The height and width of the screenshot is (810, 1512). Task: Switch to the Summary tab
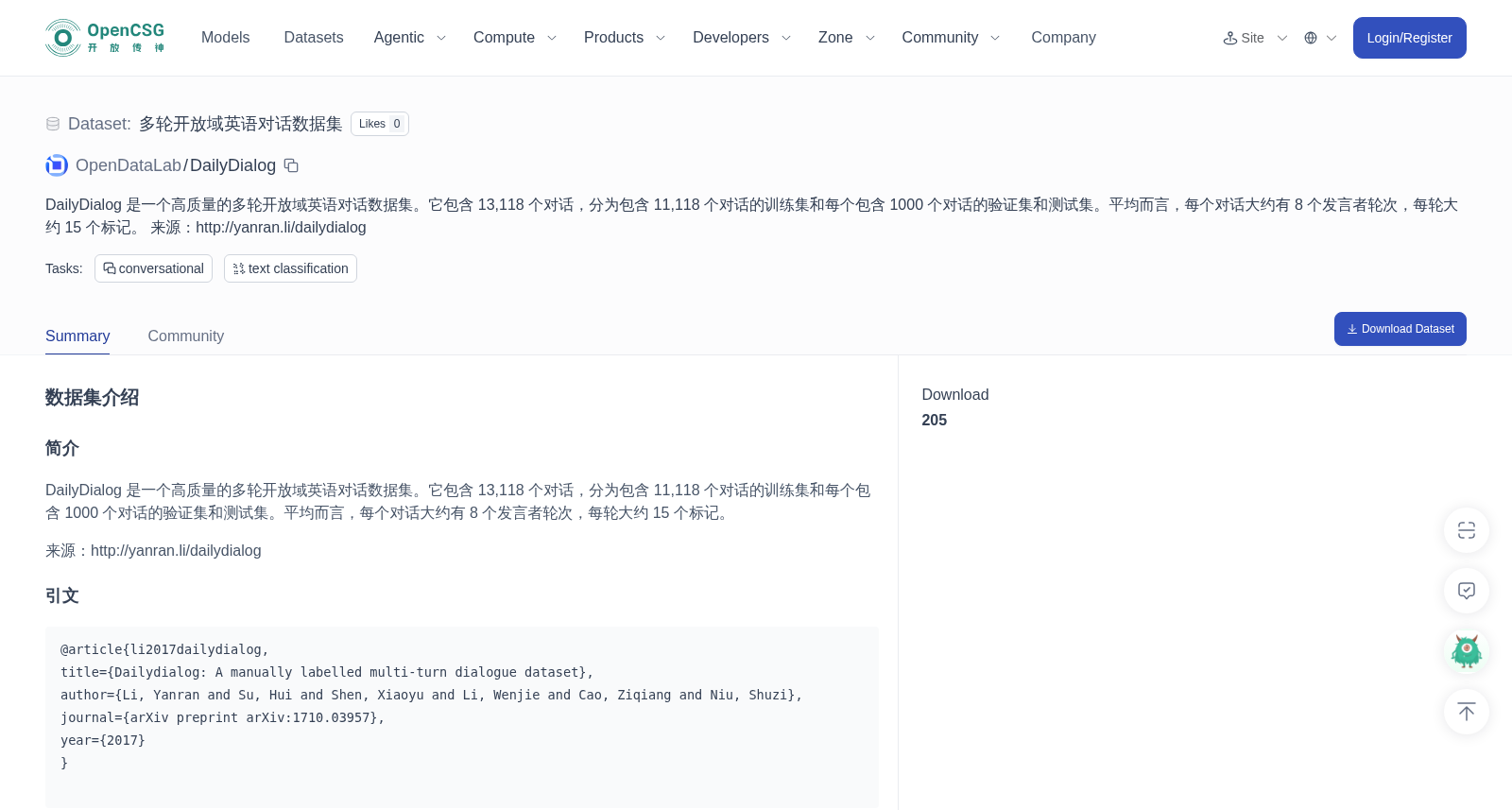tap(77, 336)
